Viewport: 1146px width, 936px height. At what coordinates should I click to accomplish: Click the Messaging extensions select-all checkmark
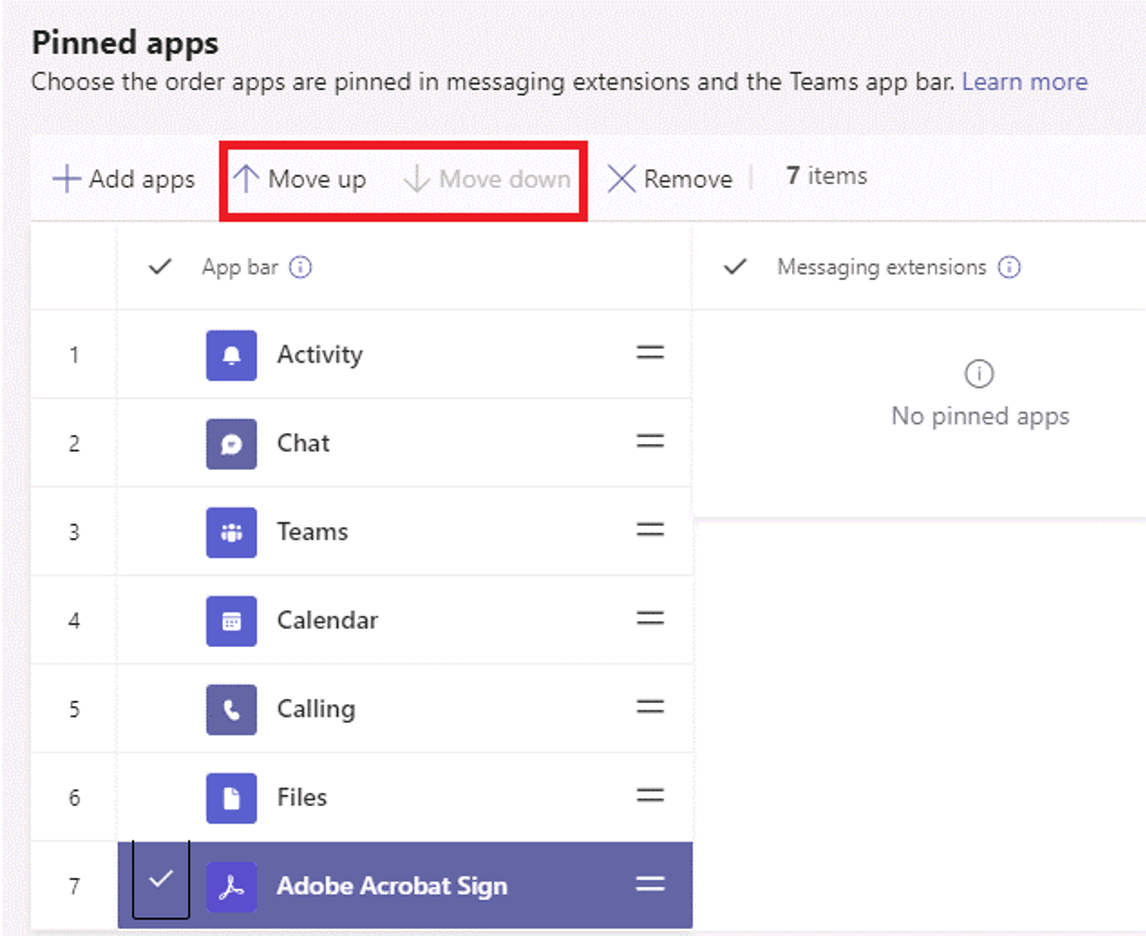coord(735,267)
